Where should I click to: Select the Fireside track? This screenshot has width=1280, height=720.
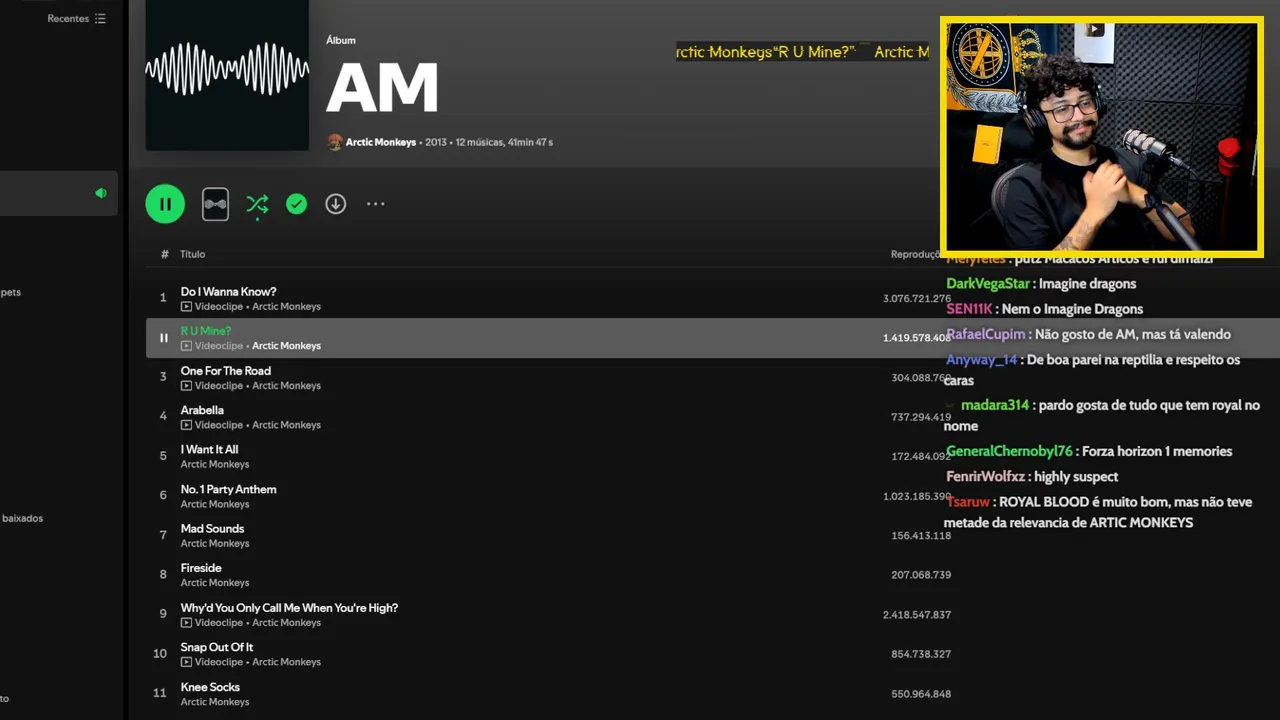(x=201, y=568)
